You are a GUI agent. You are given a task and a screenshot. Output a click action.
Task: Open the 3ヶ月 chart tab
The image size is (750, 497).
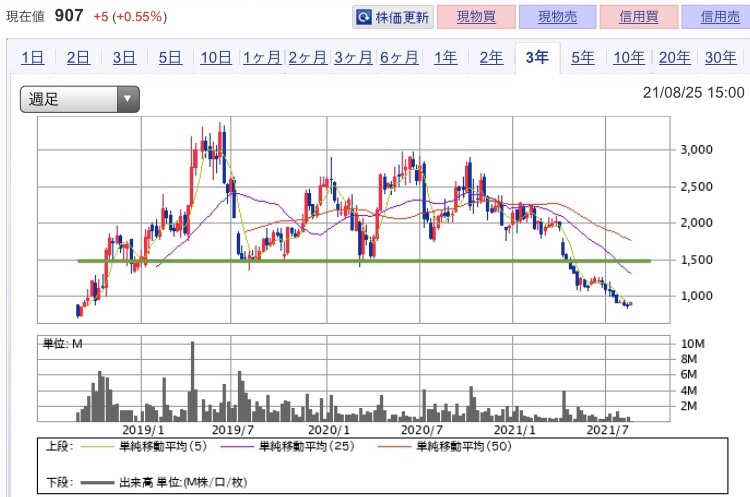pos(353,57)
